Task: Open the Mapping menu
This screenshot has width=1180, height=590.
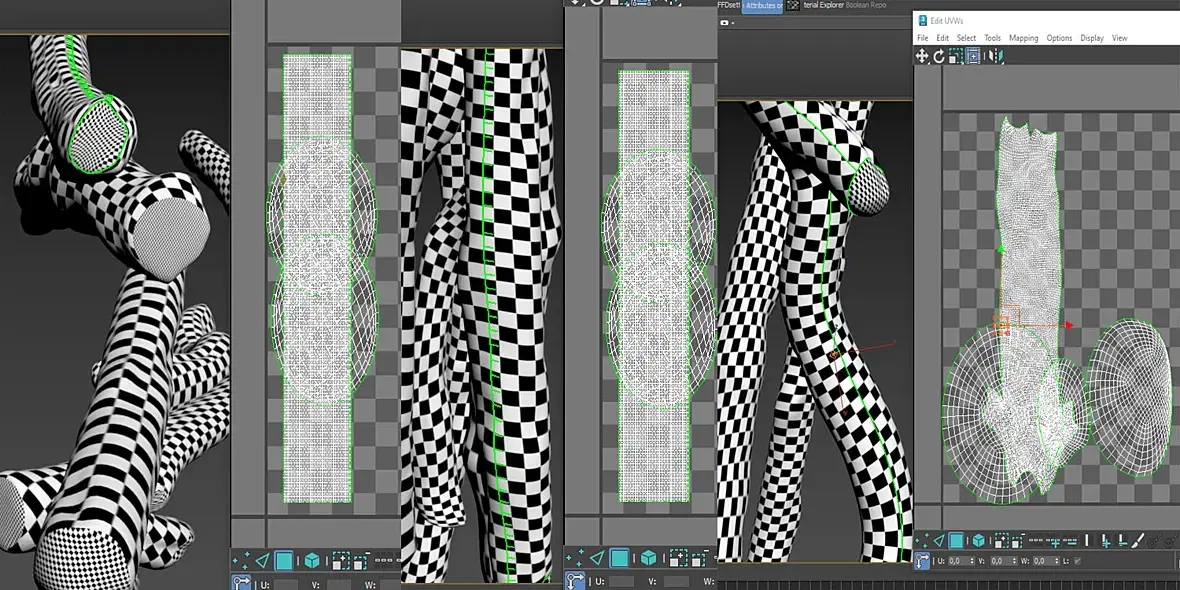Action: point(1023,38)
